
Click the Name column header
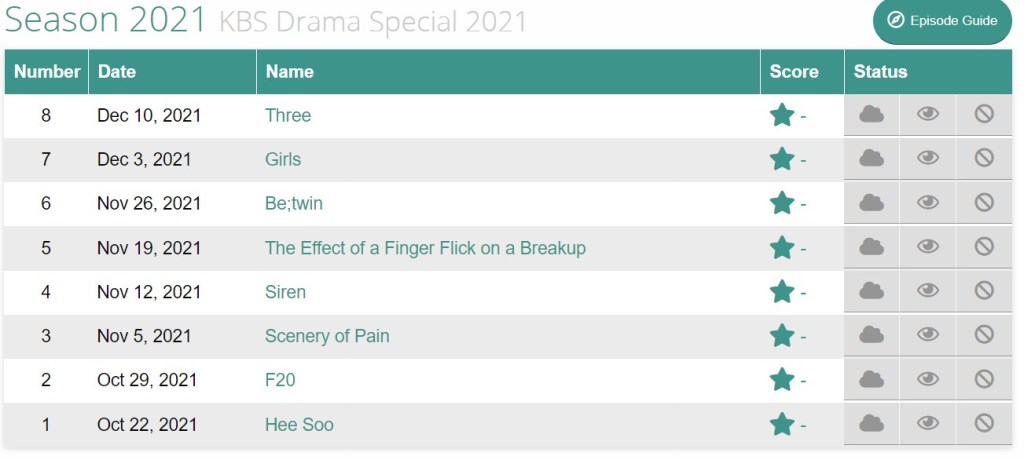click(x=290, y=72)
